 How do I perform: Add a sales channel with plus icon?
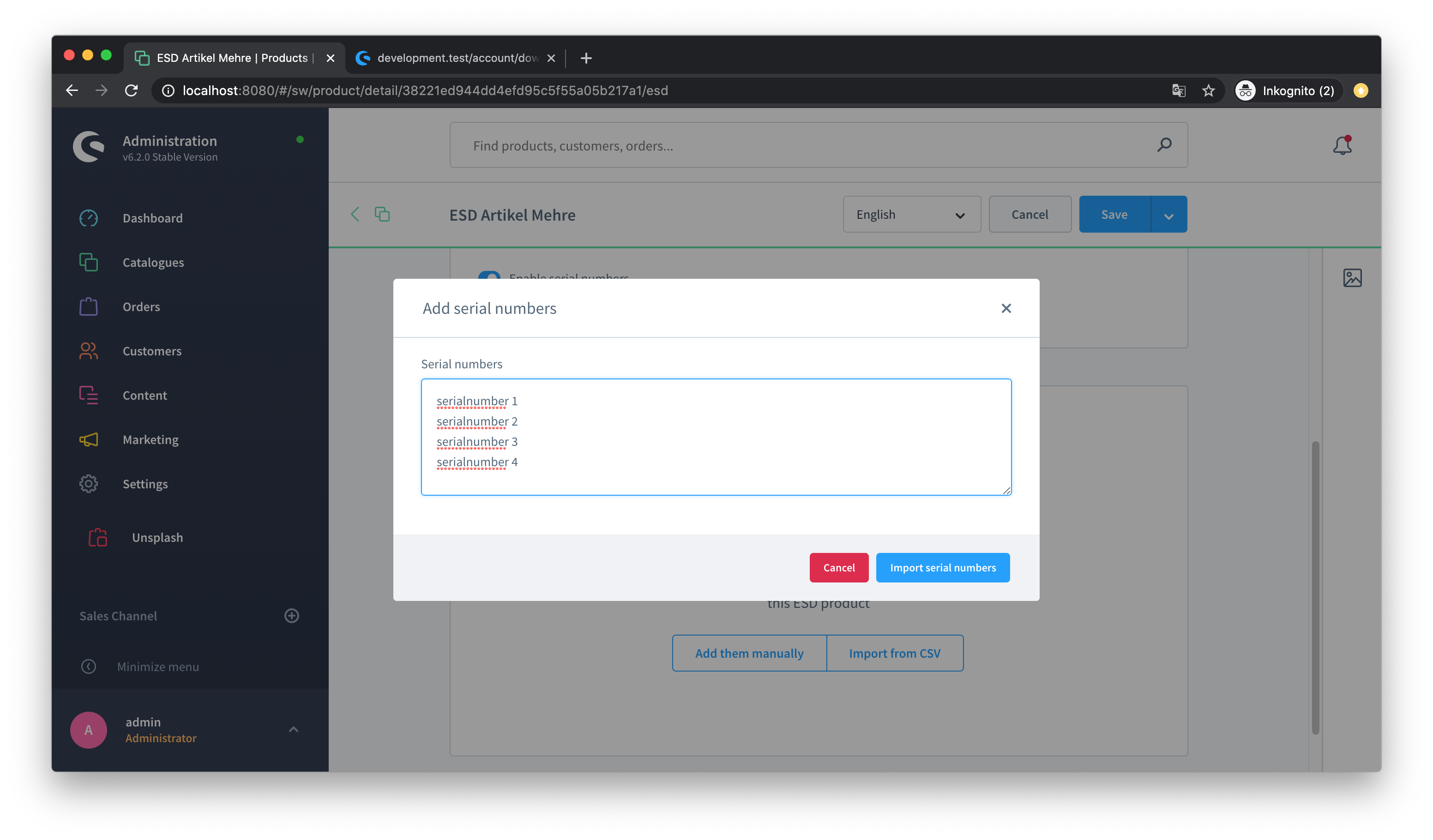pos(292,616)
